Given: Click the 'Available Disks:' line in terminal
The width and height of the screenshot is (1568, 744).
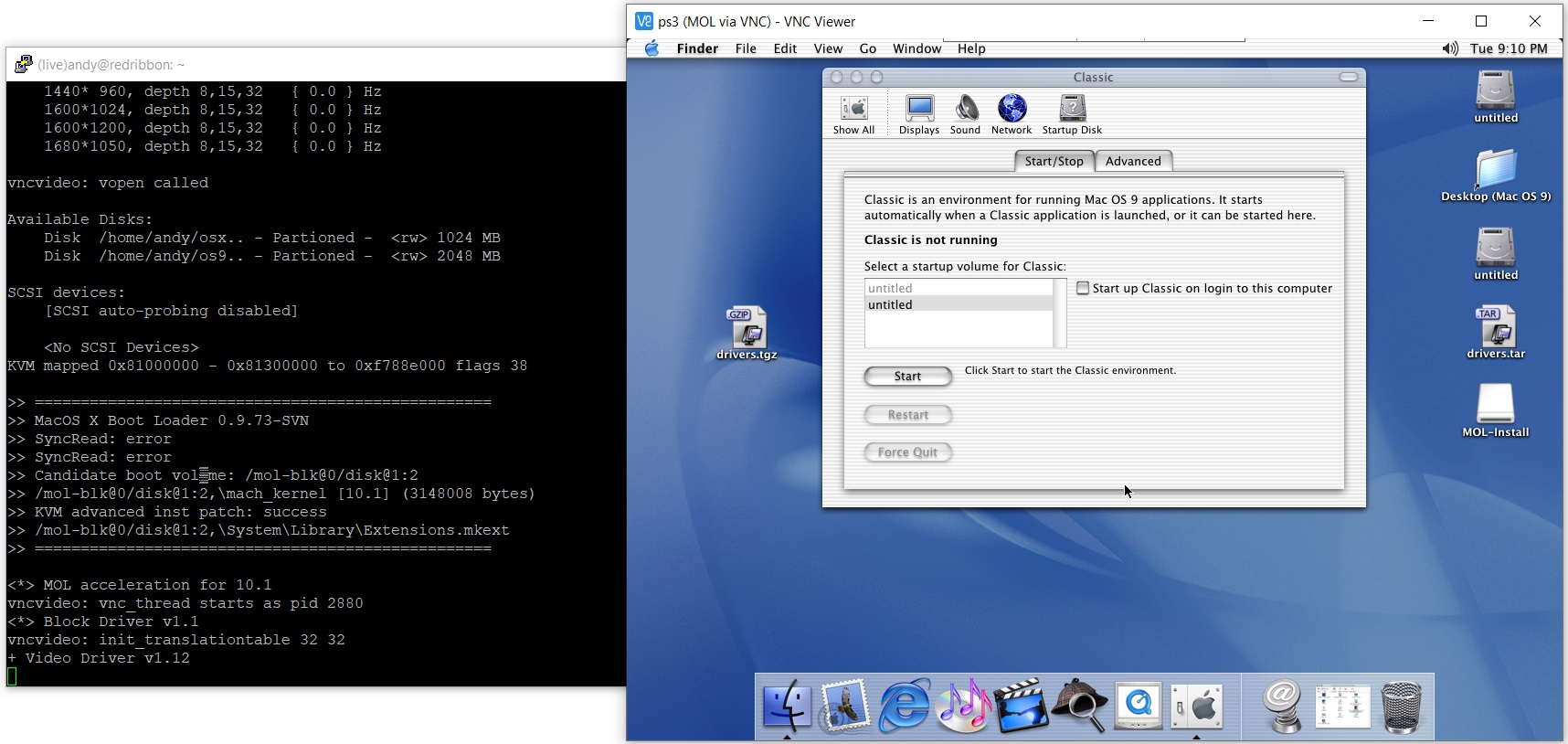Looking at the screenshot, I should pyautogui.click(x=80, y=219).
